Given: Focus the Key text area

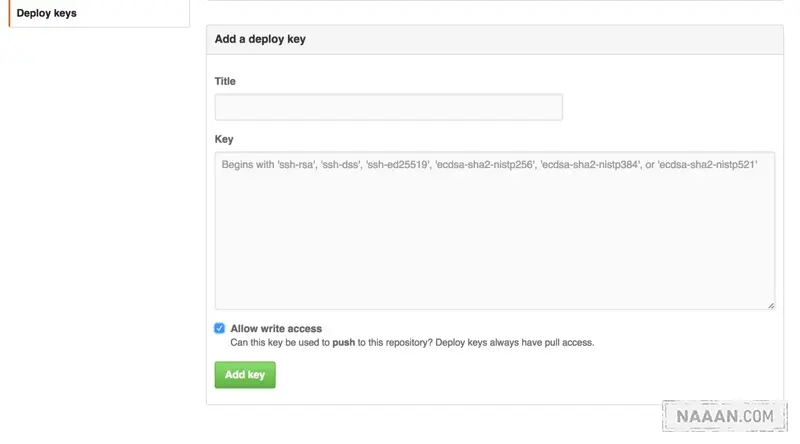Looking at the screenshot, I should (x=494, y=240).
